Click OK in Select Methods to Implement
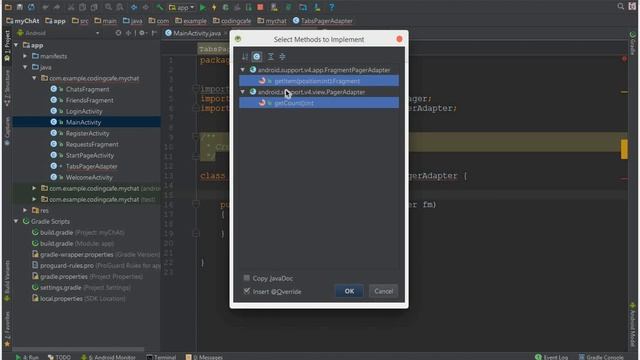The image size is (640, 360). (x=349, y=291)
